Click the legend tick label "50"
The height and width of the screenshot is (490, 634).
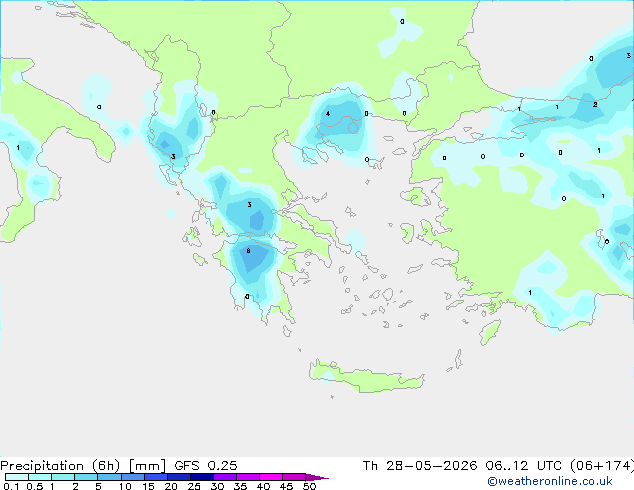pos(309,486)
